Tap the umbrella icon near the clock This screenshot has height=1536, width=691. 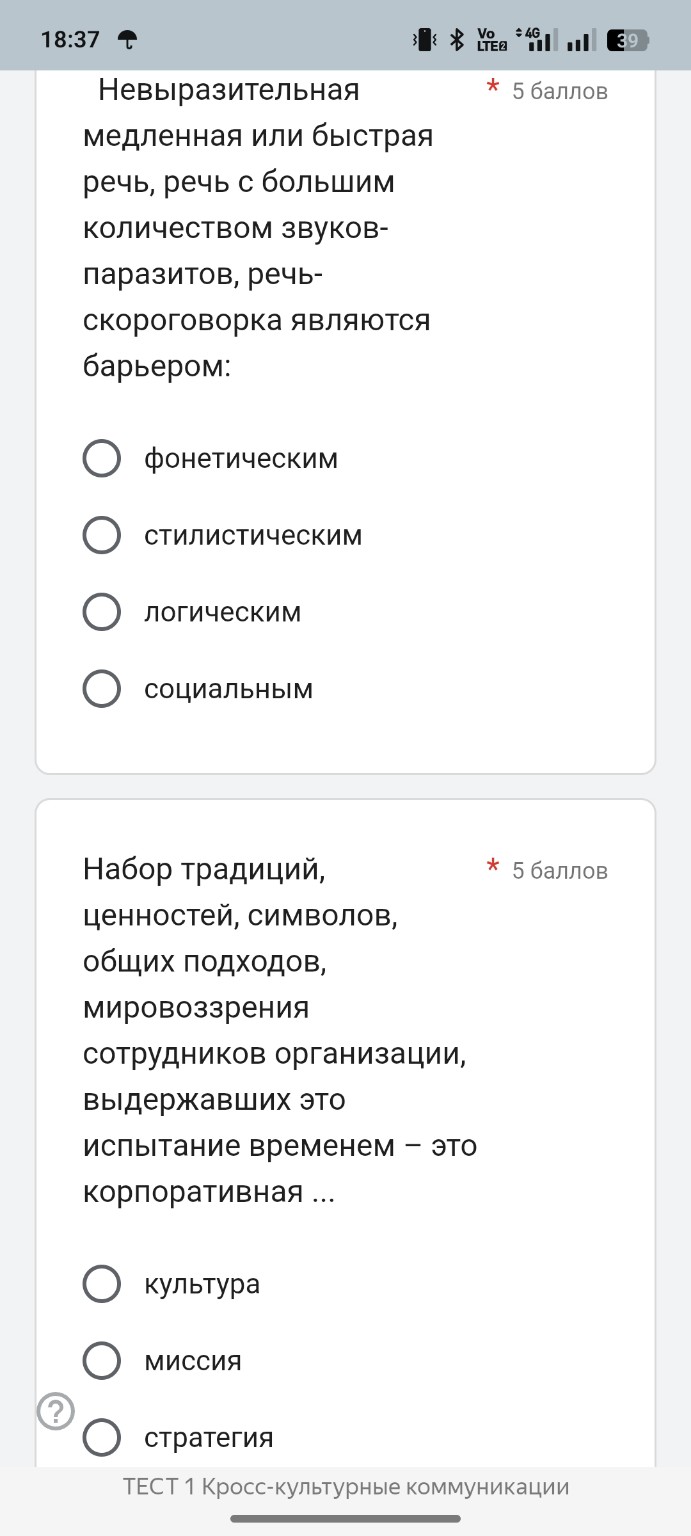coord(130,40)
